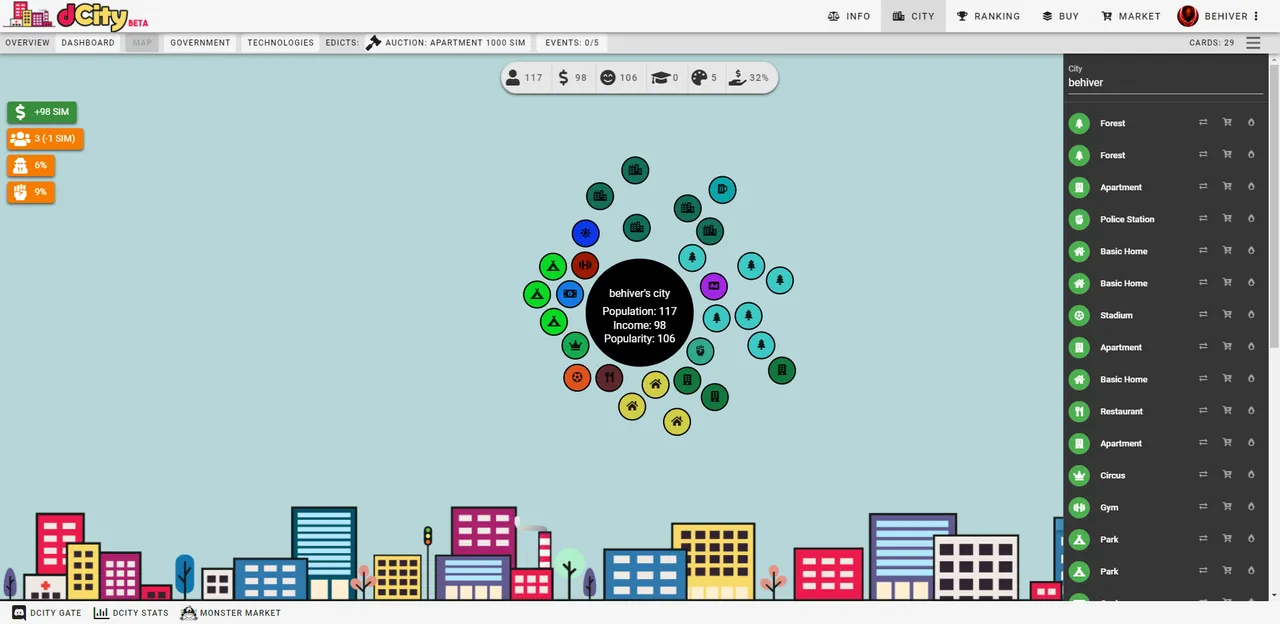Open the Government tab

[x=200, y=43]
